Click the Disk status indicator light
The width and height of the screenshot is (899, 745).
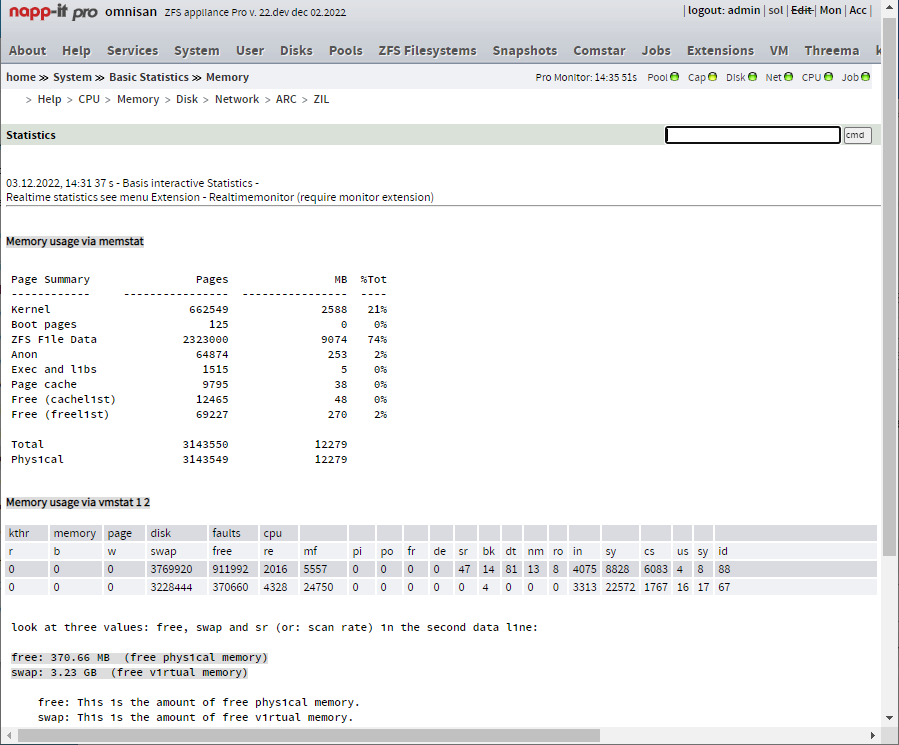tap(752, 77)
